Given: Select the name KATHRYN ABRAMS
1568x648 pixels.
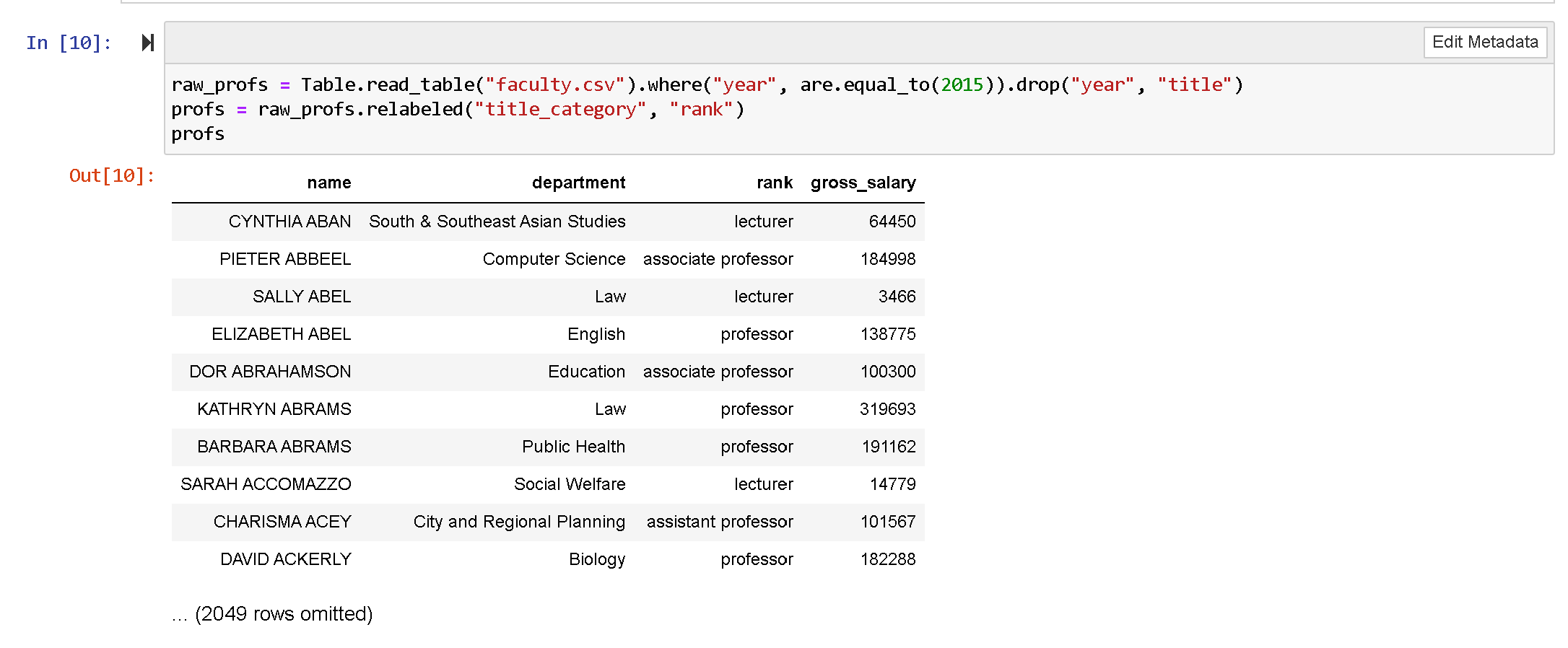Looking at the screenshot, I should (x=274, y=409).
